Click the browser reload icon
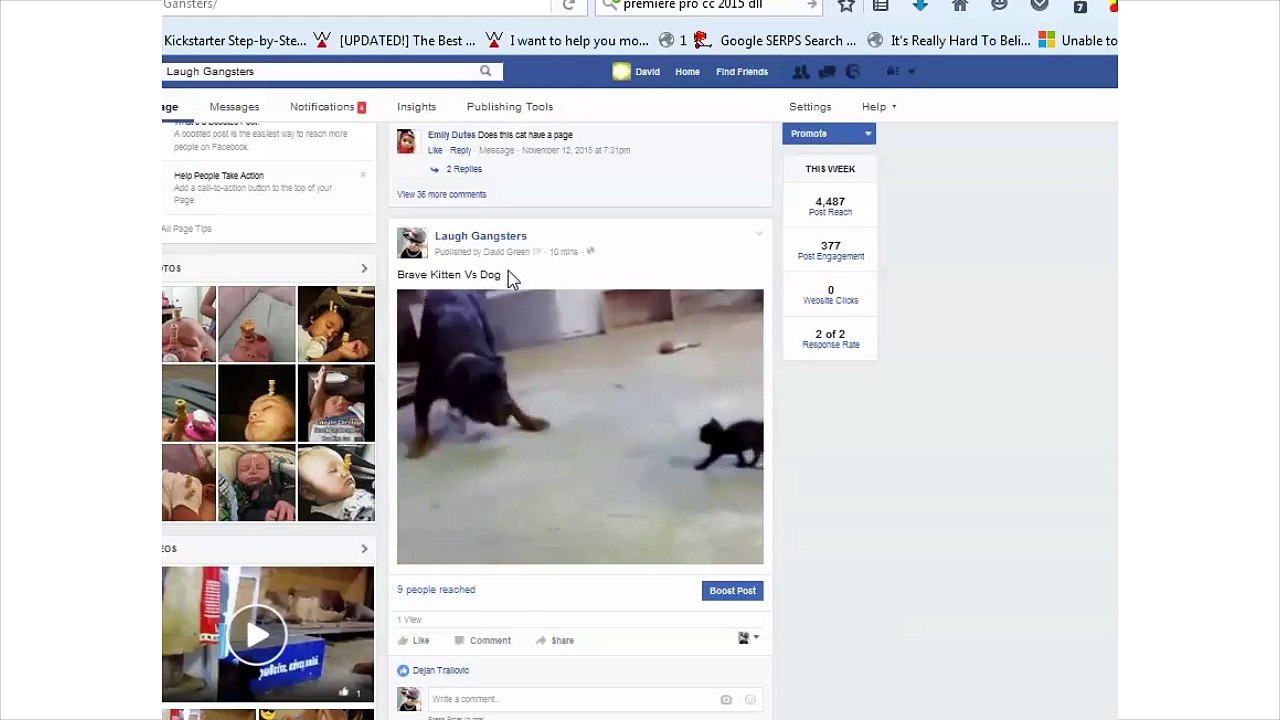This screenshot has width=1280, height=720. pos(569,5)
